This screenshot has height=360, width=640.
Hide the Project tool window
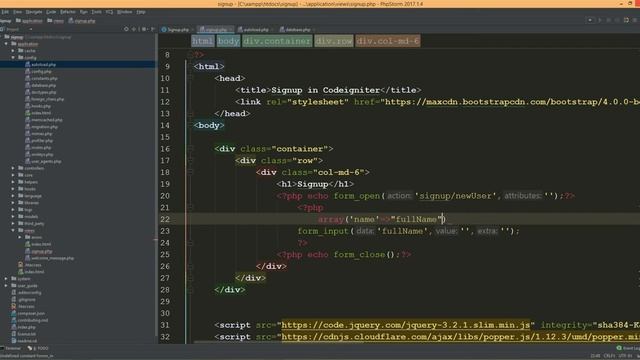point(153,29)
